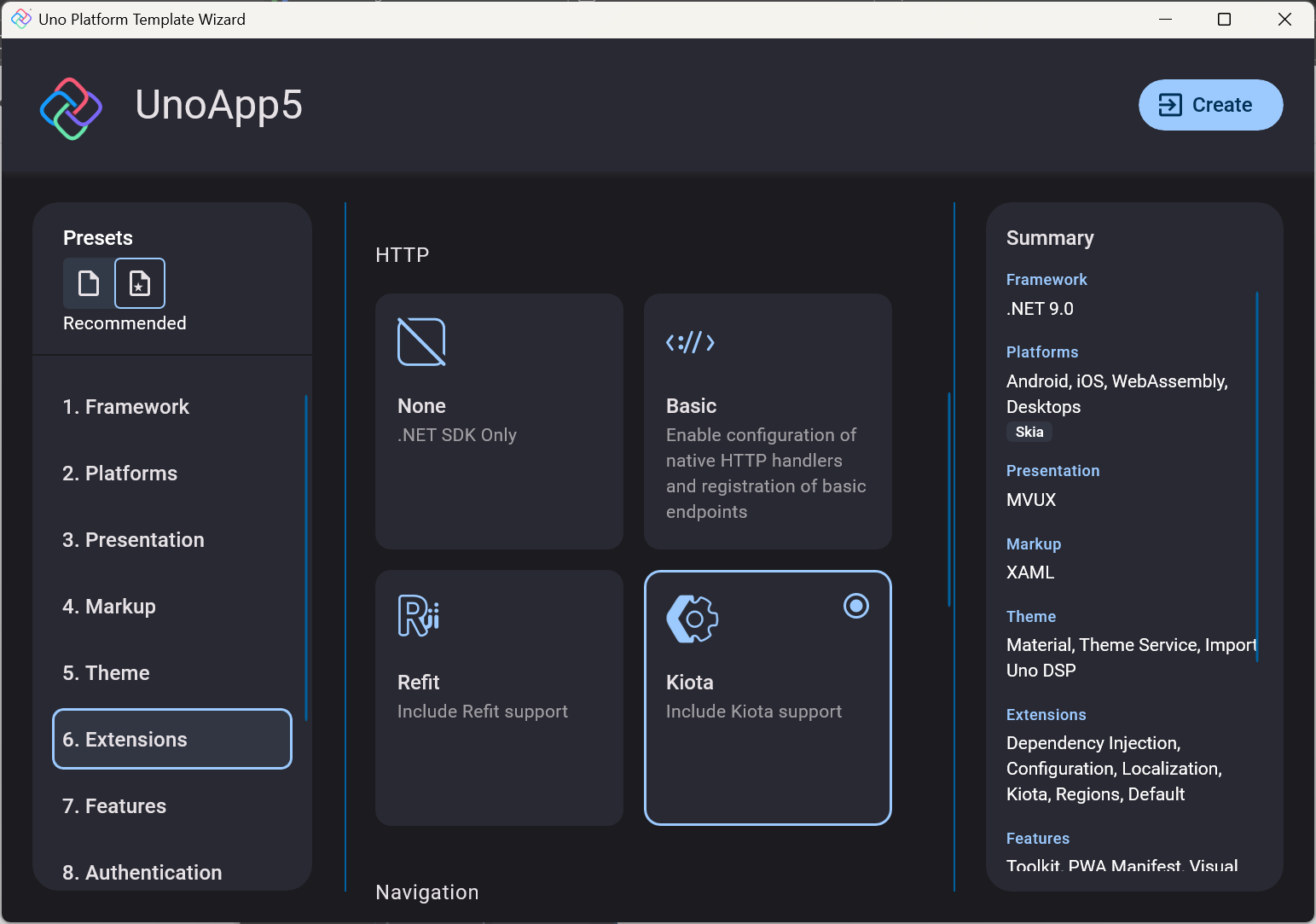The height and width of the screenshot is (924, 1316).
Task: Open the 7. Features step
Action: coord(172,806)
